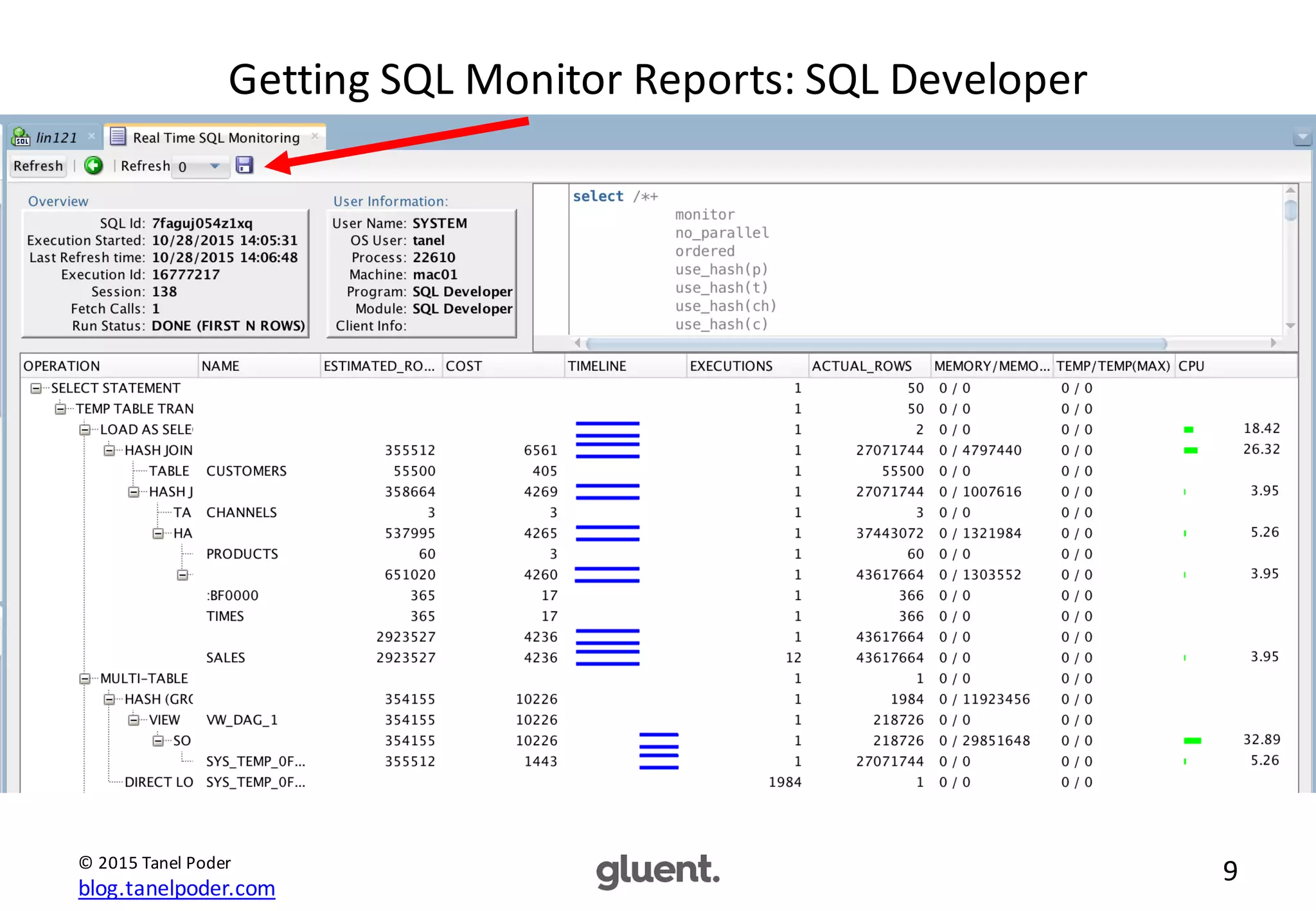Collapse the top HASH JOIN node
Screen dimensions: 1316x911
[109, 450]
